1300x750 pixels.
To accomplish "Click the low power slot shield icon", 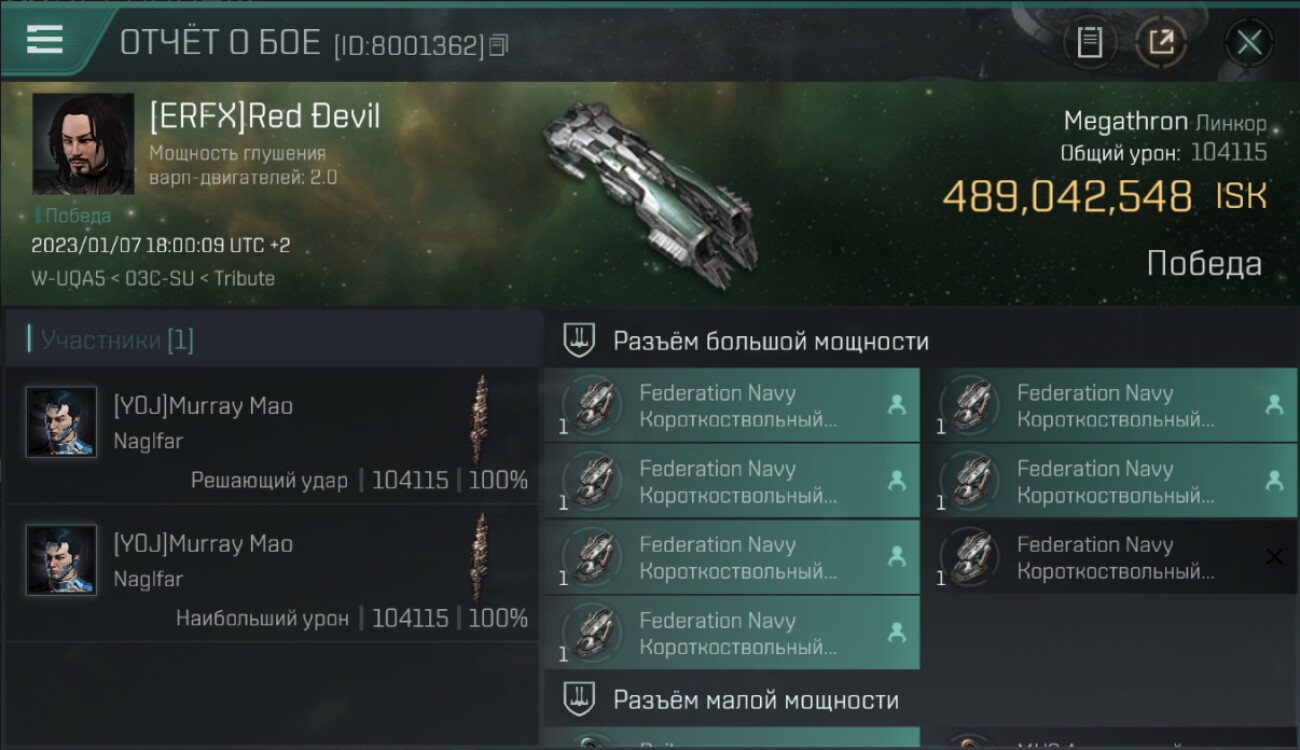I will click(x=579, y=698).
